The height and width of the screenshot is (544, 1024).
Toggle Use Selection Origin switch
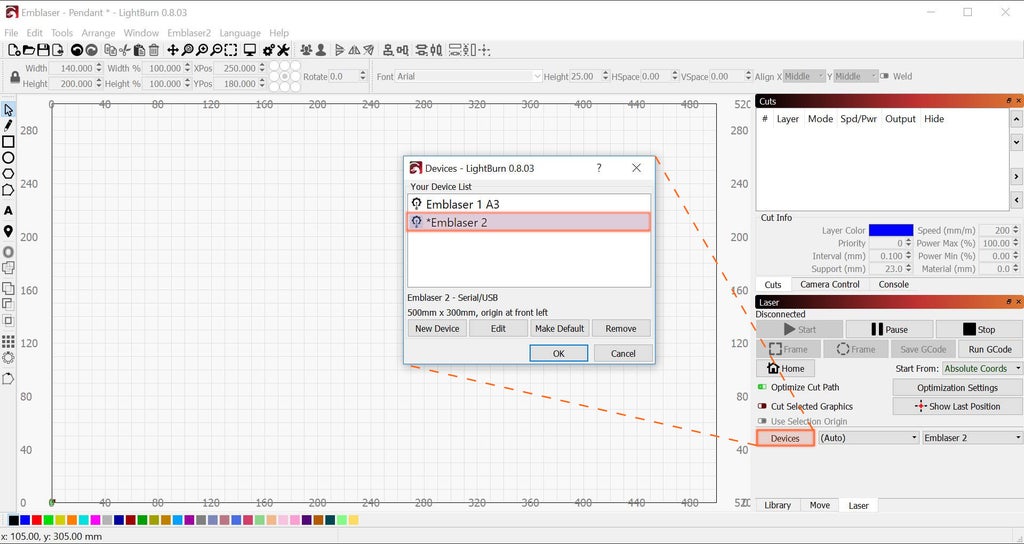coord(762,421)
